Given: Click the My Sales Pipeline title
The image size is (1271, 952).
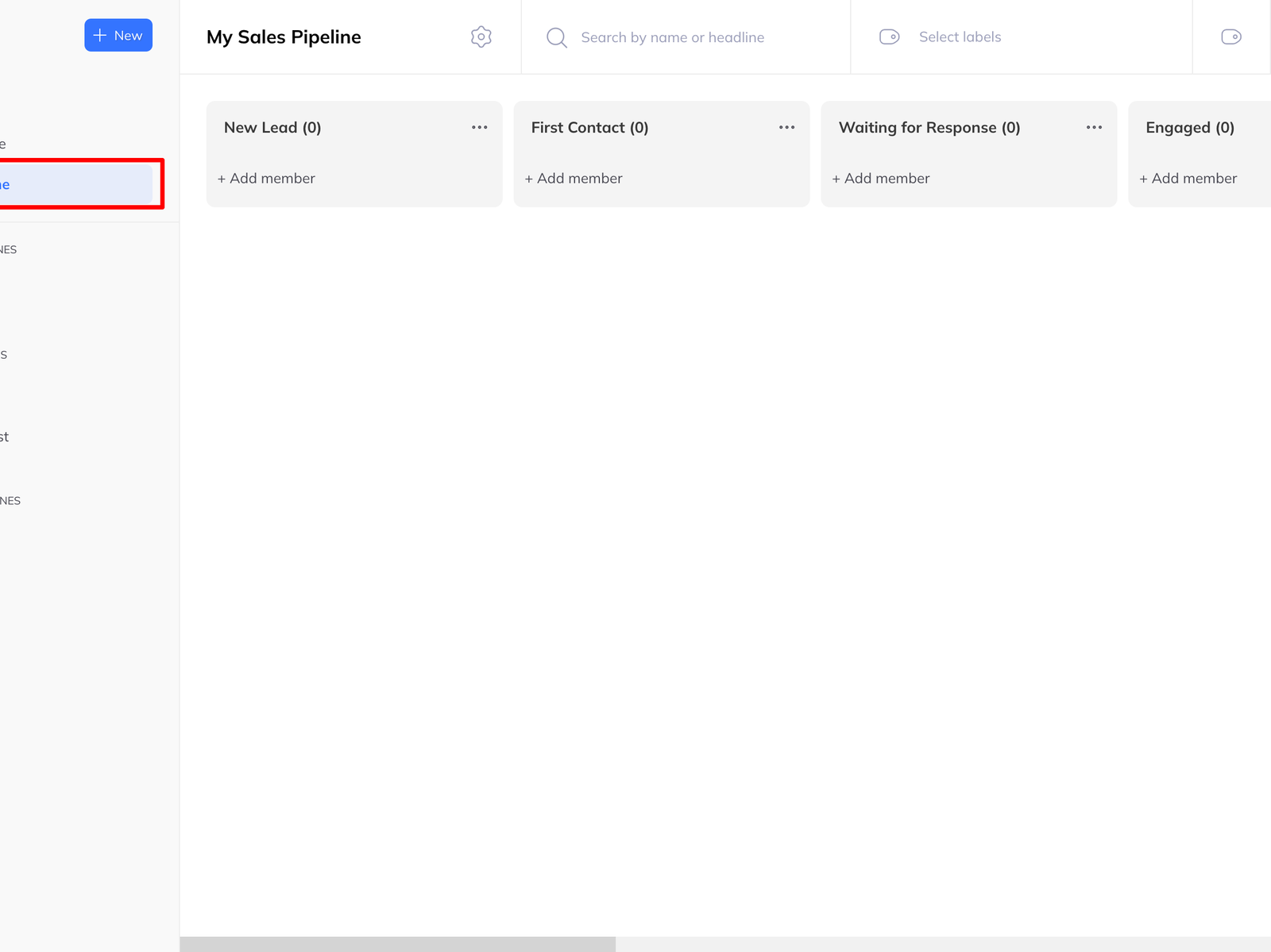Looking at the screenshot, I should 284,37.
